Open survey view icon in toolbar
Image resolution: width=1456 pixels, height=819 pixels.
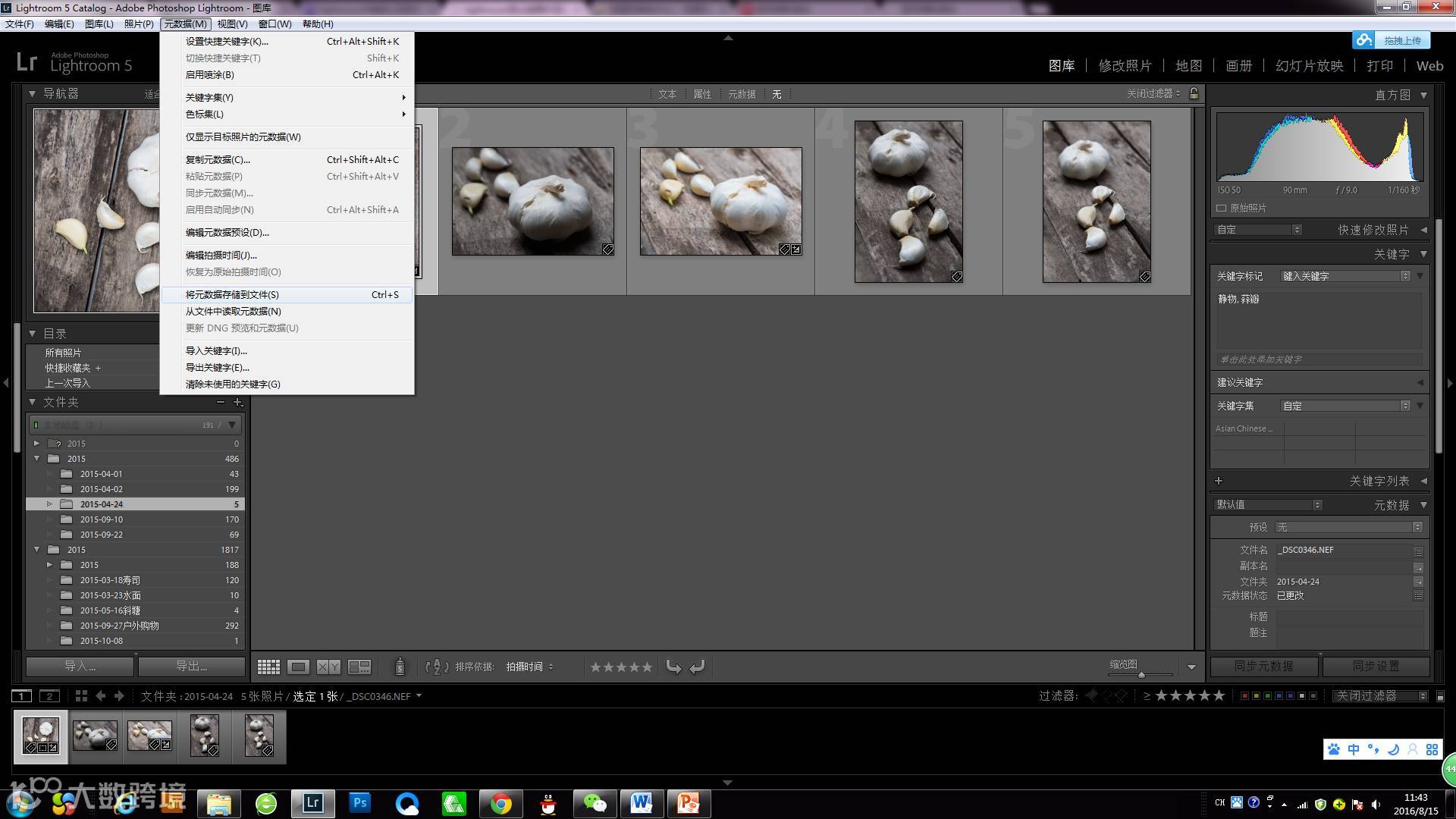click(359, 667)
